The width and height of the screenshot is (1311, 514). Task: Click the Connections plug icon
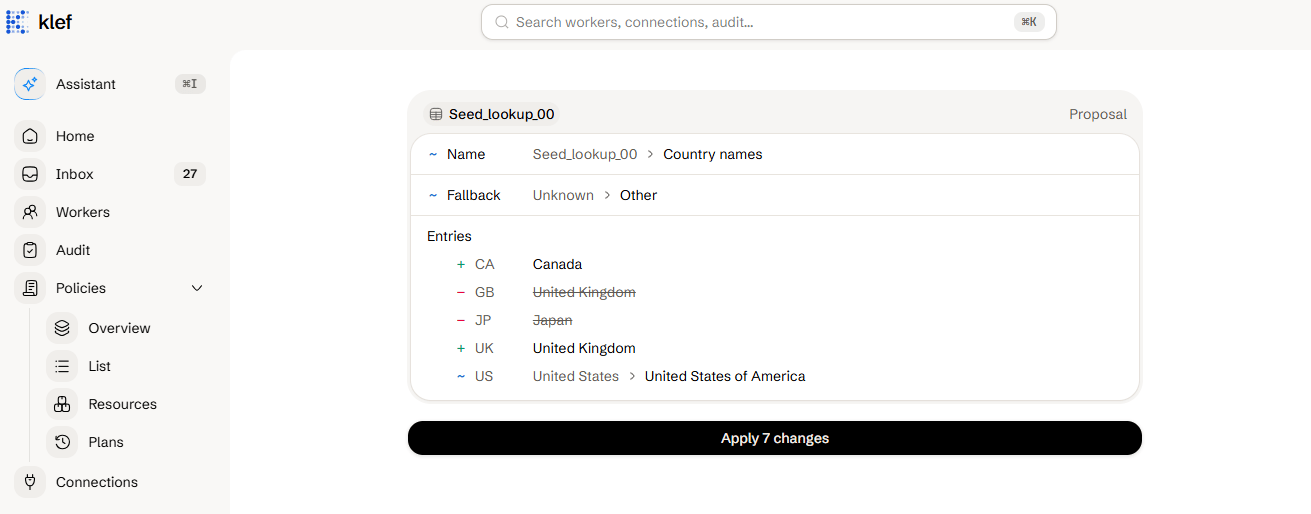30,482
